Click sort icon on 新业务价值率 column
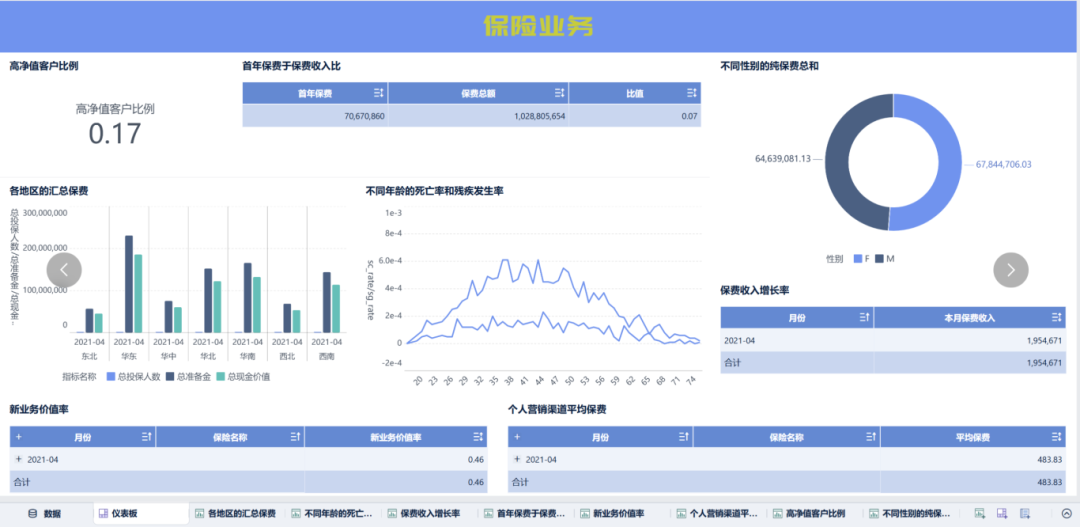Viewport: 1080px width, 527px height. (x=479, y=437)
